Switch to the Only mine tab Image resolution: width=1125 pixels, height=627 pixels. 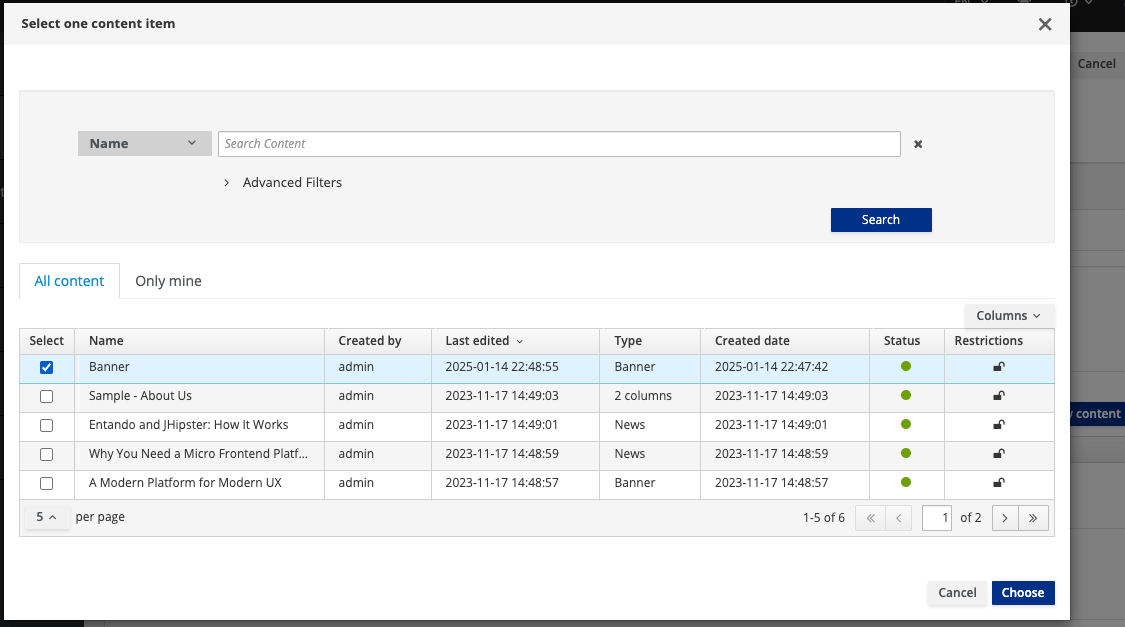168,281
